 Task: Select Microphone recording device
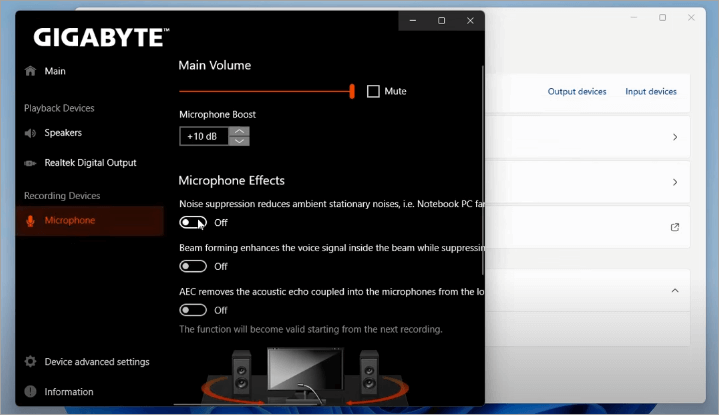[x=89, y=221]
